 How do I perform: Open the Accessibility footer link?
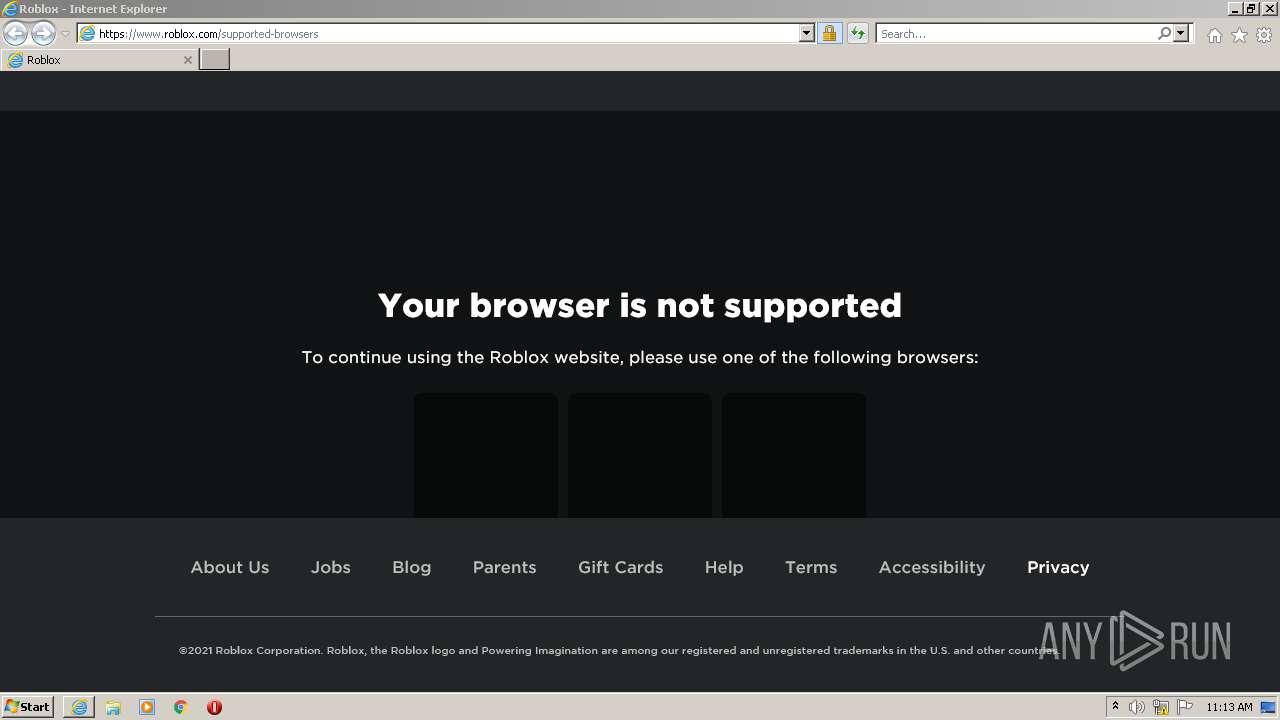point(932,567)
